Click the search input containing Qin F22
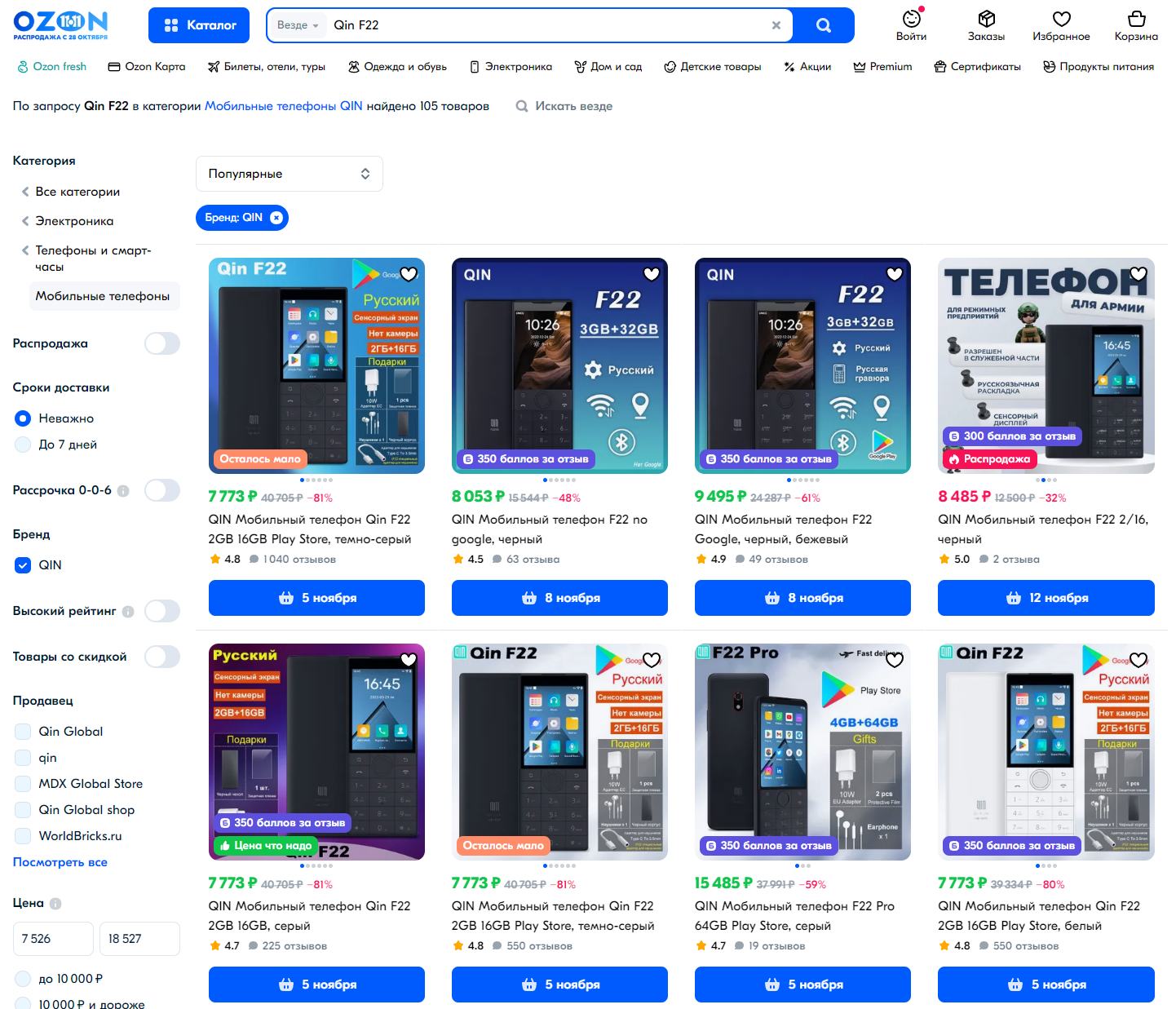Screen dimensions: 1176x1009 pyautogui.click(x=546, y=25)
